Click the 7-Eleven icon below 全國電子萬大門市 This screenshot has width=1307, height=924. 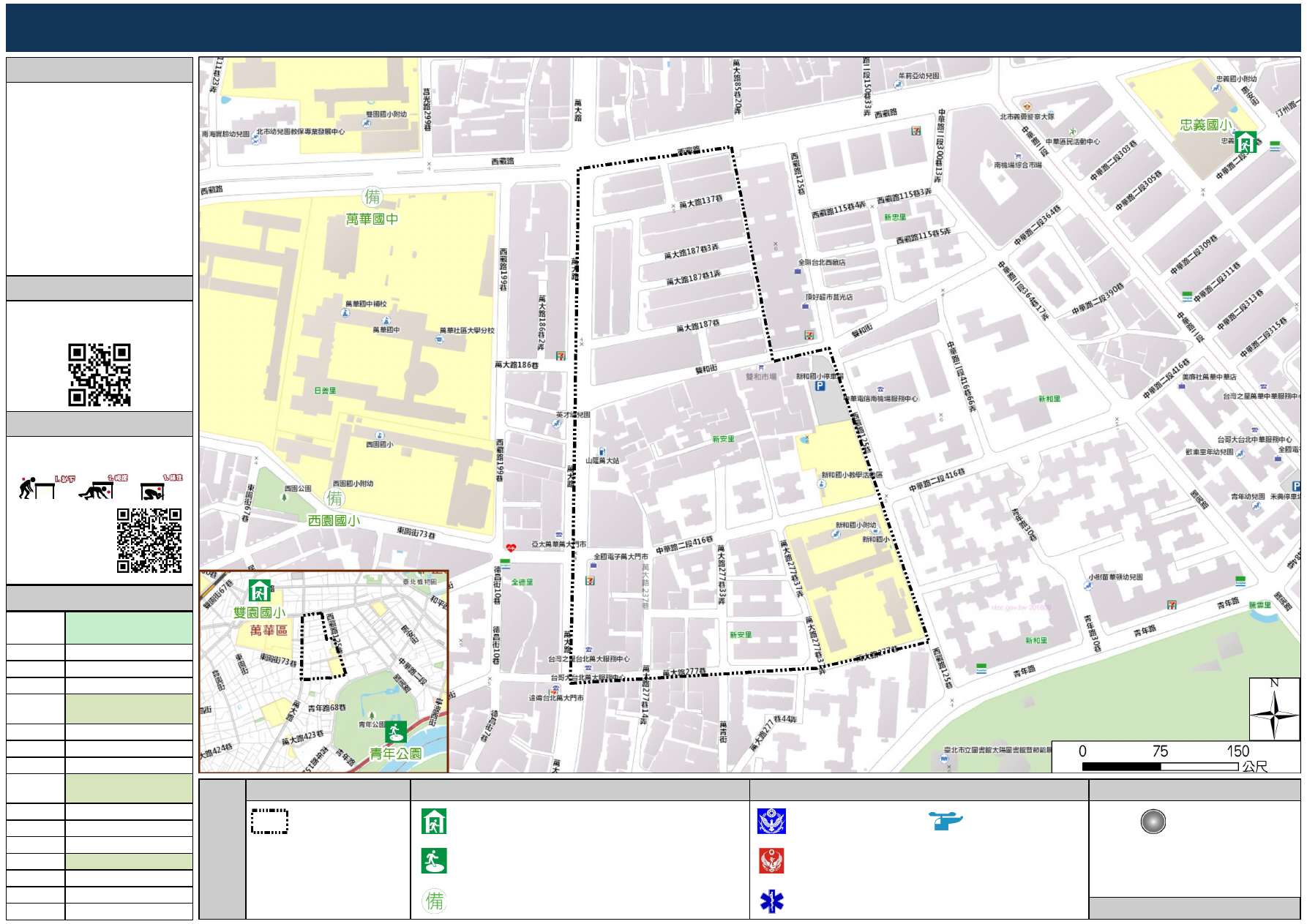tap(590, 581)
